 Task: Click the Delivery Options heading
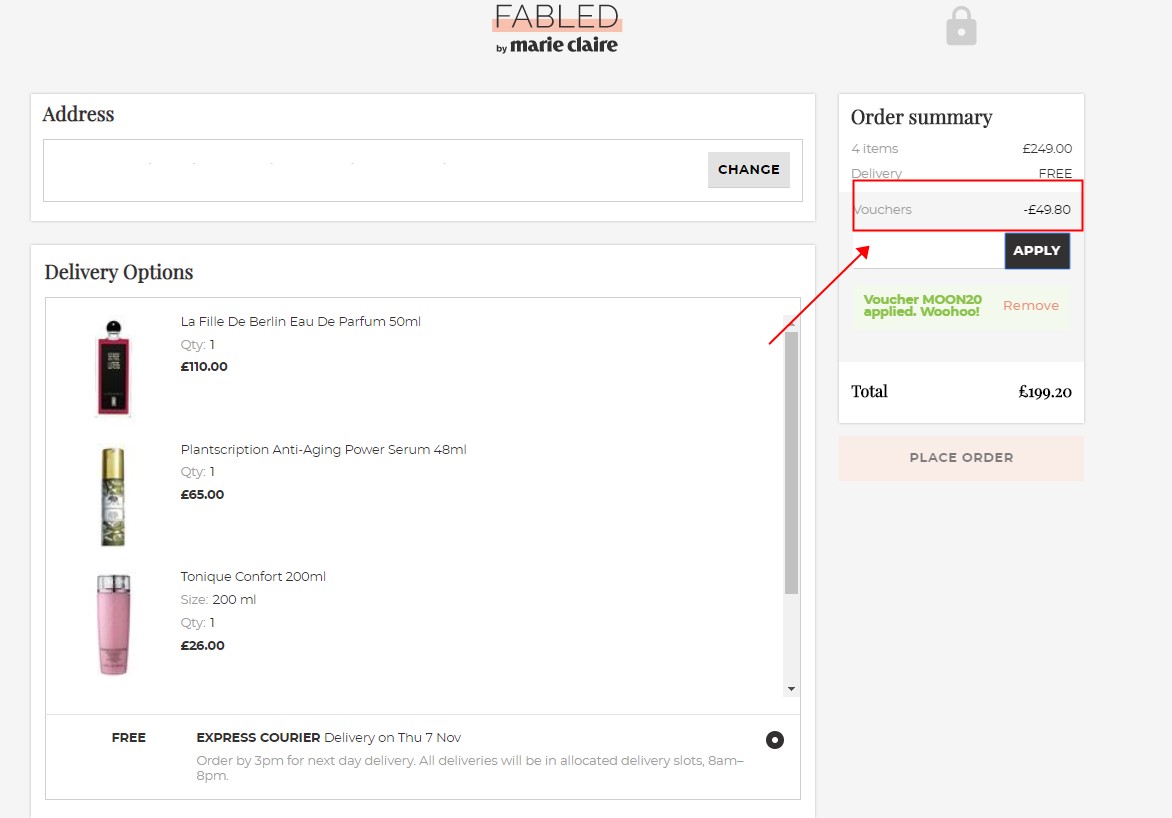click(x=119, y=272)
